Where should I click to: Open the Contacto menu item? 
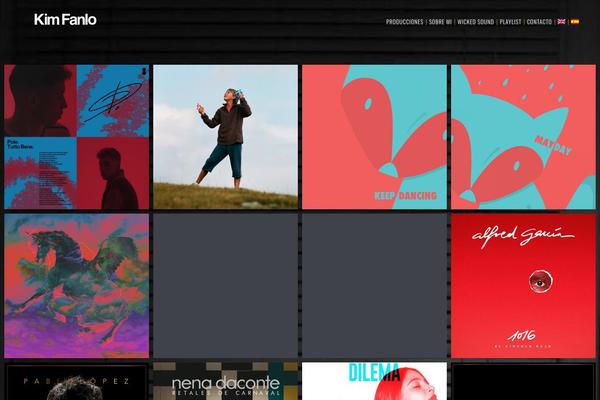tap(539, 22)
